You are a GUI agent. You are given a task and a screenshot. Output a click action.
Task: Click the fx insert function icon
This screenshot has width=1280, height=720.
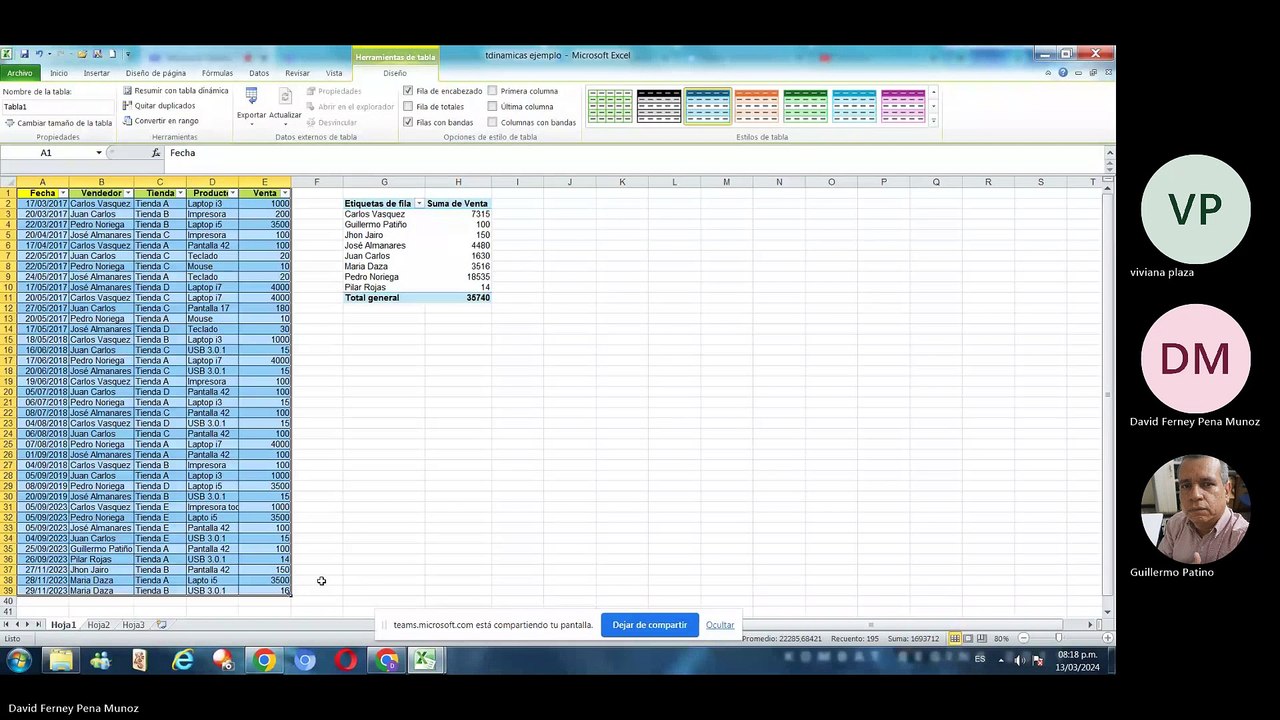(156, 153)
